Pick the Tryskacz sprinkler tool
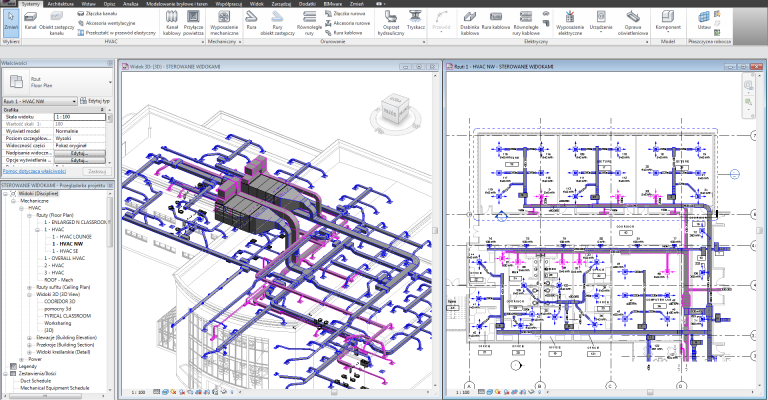The image size is (768, 400). (416, 22)
